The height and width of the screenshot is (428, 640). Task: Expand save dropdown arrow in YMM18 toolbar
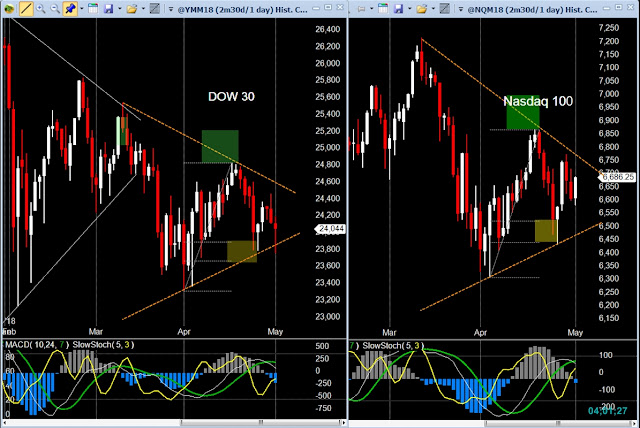tap(119, 9)
